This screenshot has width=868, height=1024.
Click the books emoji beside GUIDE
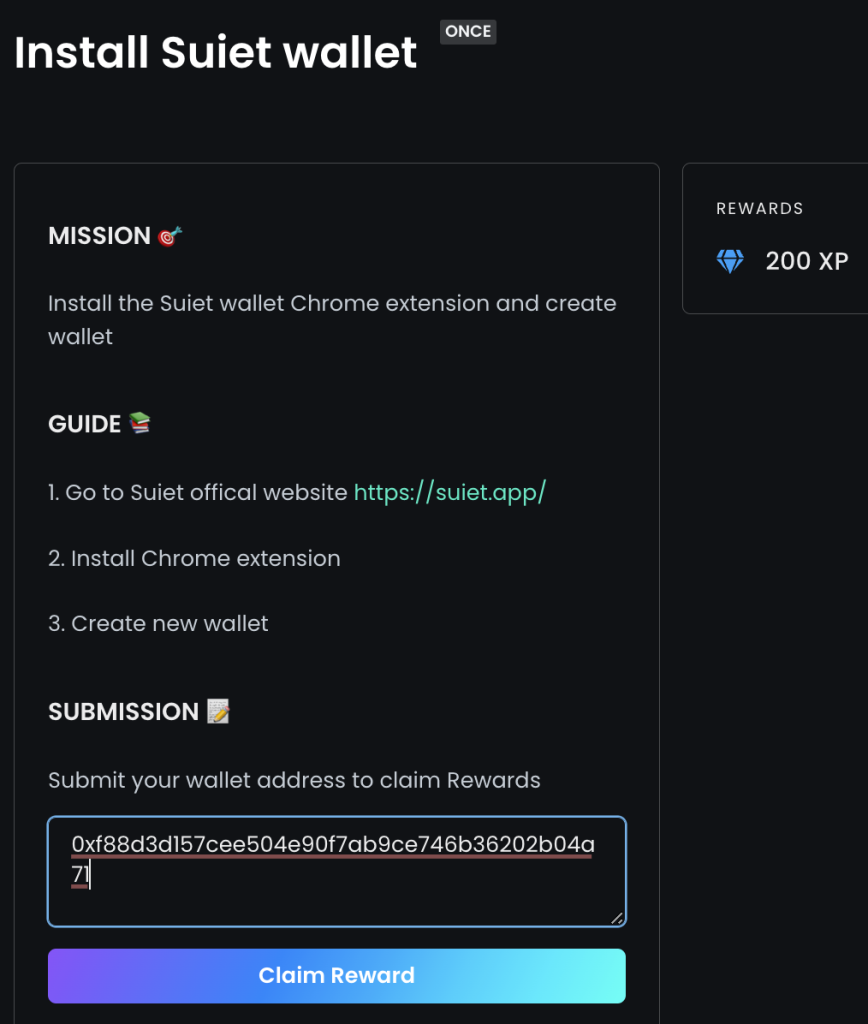coord(140,423)
